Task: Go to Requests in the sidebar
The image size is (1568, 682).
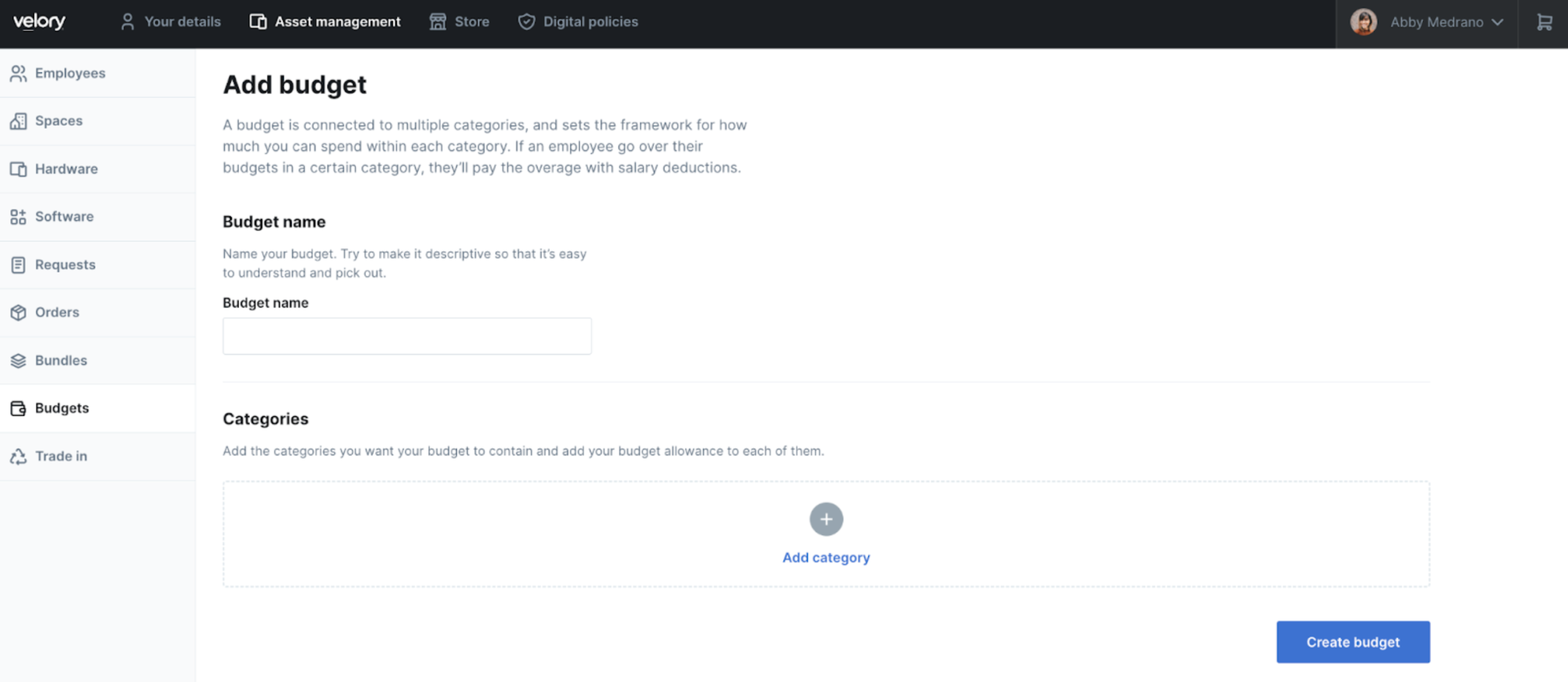Action: click(97, 265)
